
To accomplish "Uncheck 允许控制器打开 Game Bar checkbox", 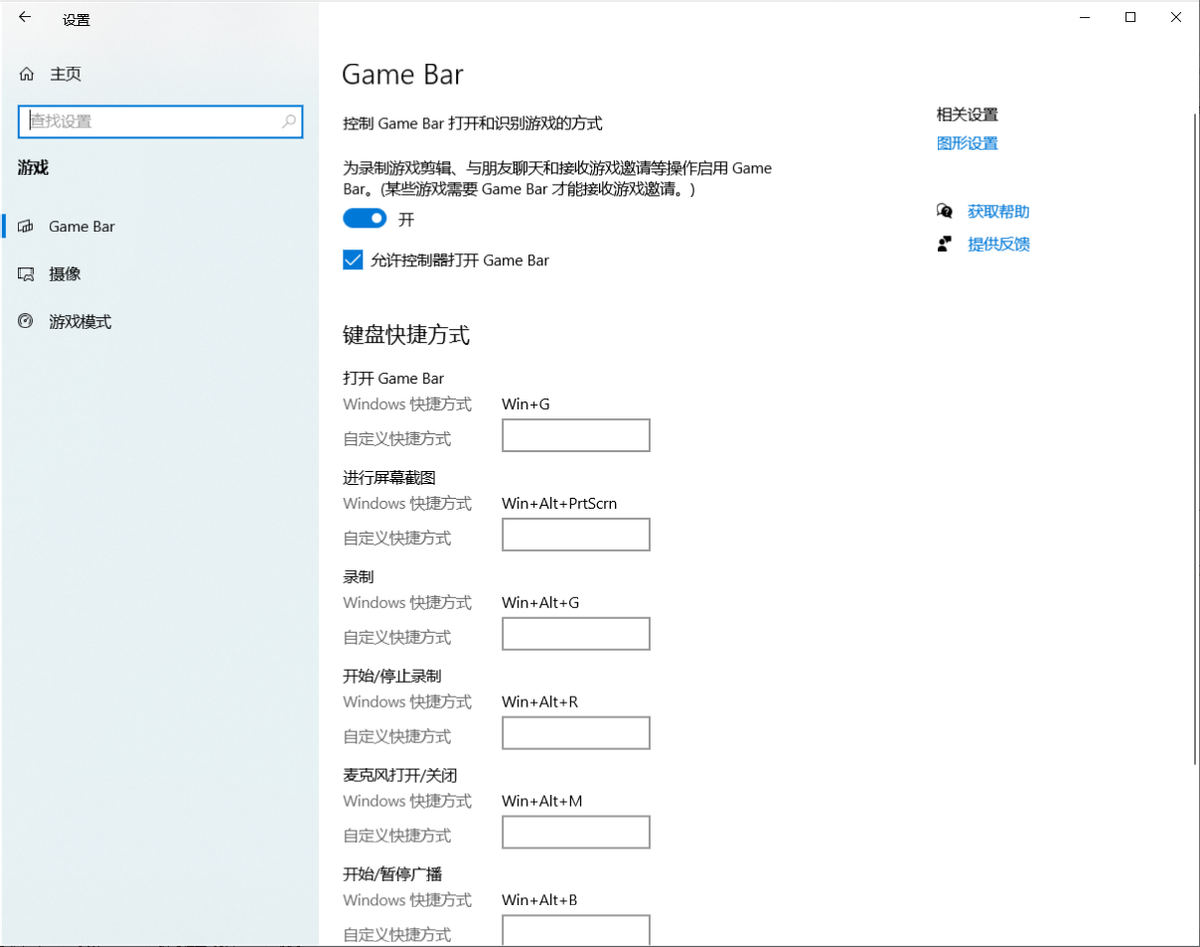I will (x=352, y=260).
